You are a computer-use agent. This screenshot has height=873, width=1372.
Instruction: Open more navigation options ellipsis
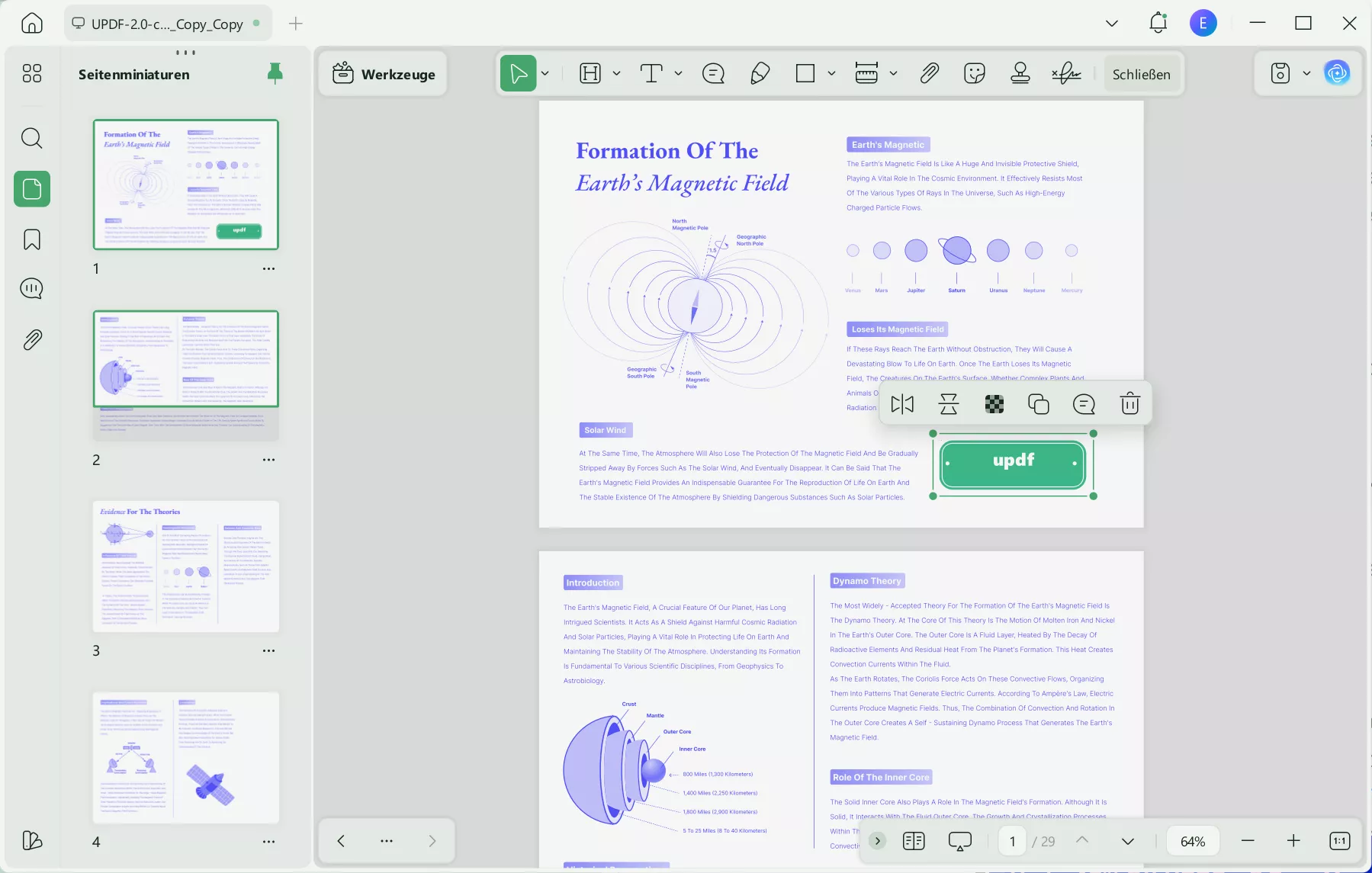tap(387, 841)
